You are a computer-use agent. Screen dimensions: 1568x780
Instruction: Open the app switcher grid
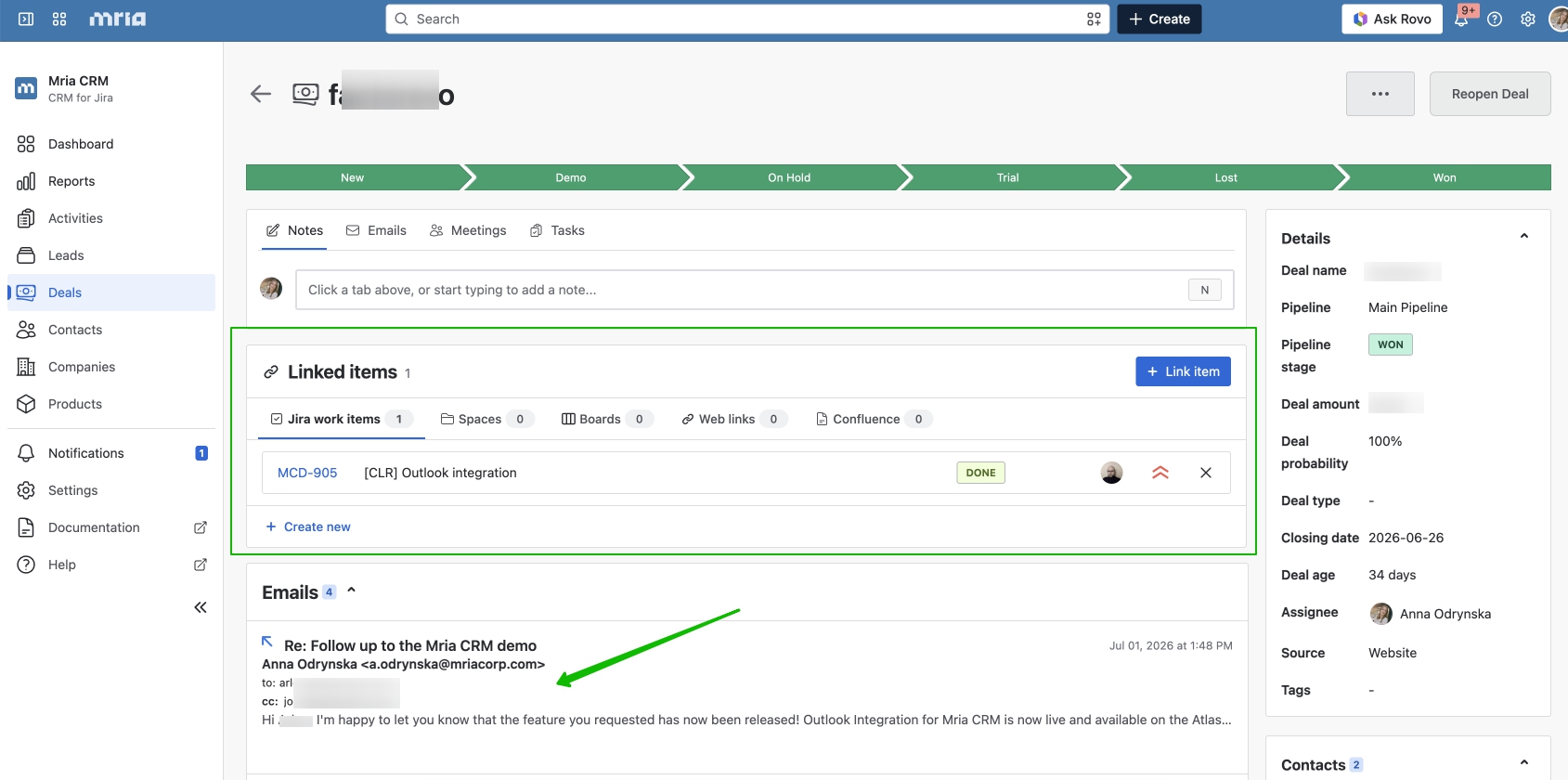pyautogui.click(x=59, y=19)
